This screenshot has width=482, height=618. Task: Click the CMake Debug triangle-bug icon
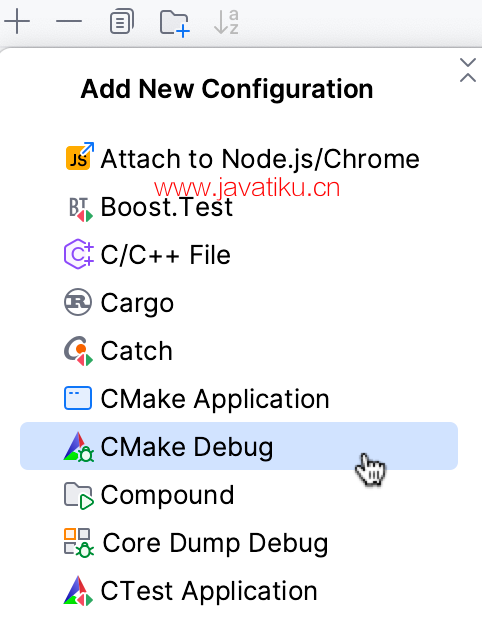pos(78,447)
